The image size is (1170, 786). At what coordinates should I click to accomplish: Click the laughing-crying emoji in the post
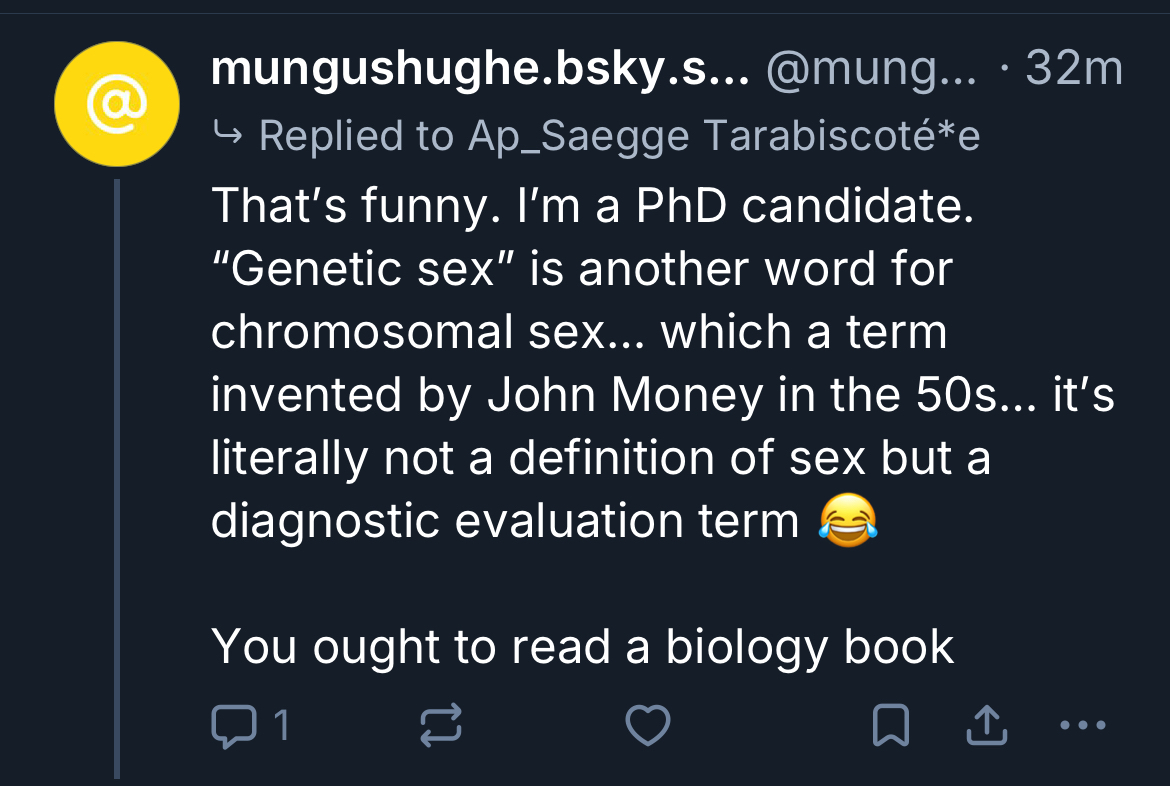click(847, 522)
